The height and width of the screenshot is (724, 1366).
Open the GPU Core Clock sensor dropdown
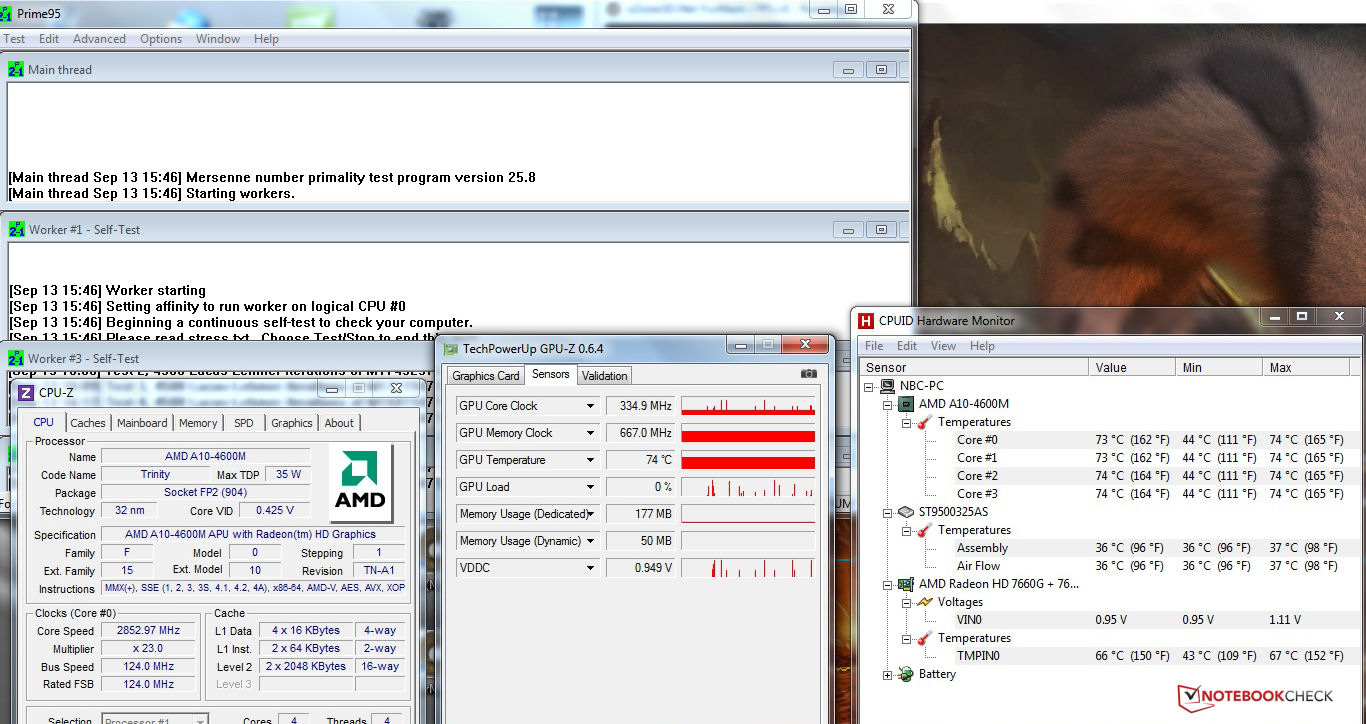click(x=590, y=406)
